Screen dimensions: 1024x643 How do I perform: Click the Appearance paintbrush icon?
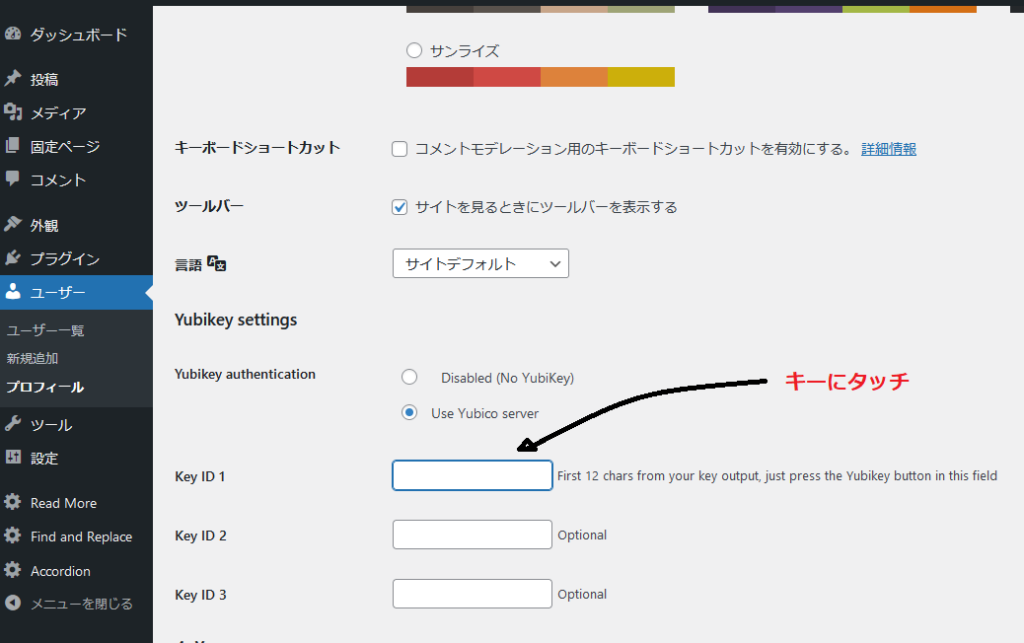tap(13, 225)
